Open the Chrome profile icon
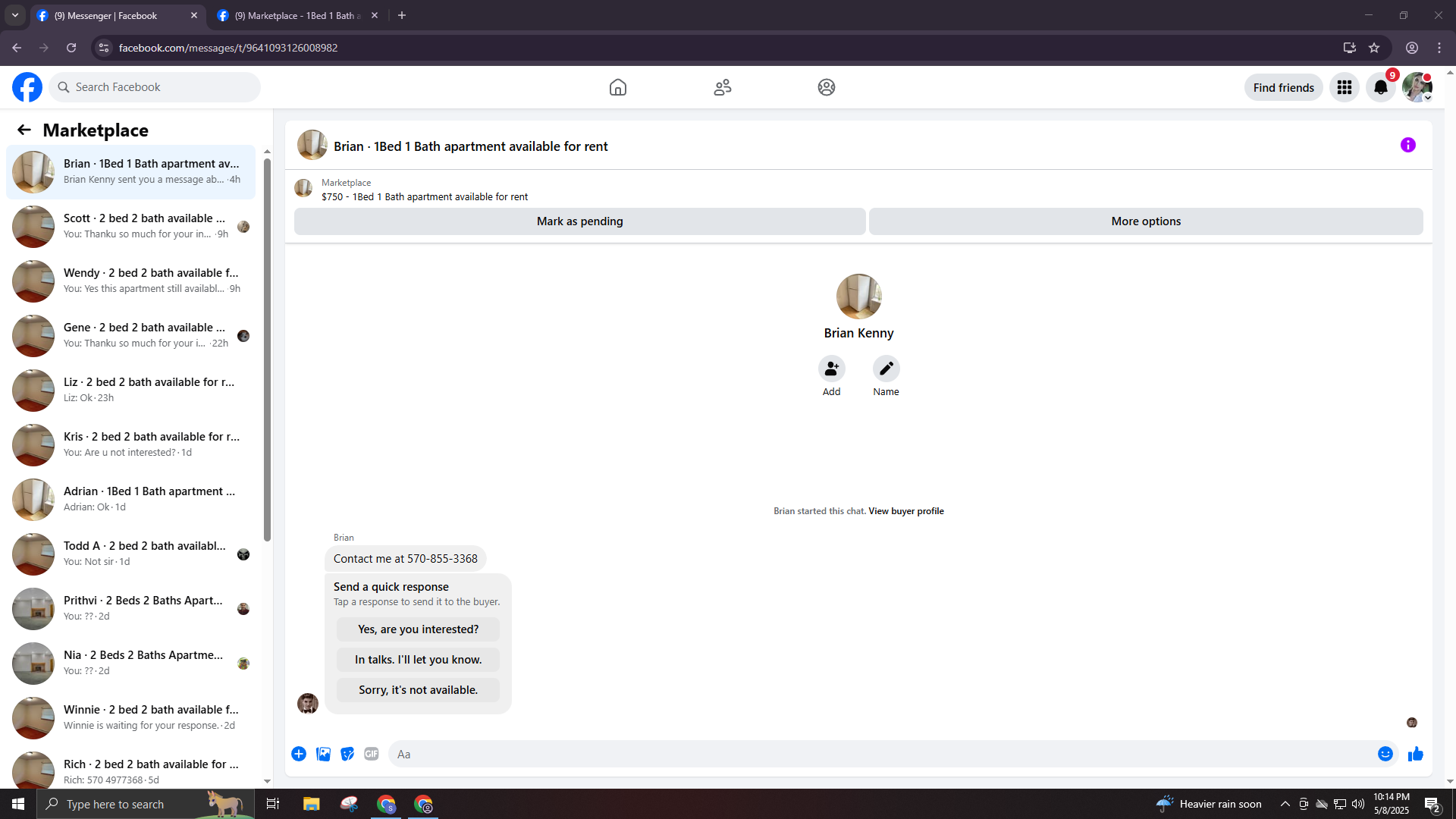 (1412, 48)
